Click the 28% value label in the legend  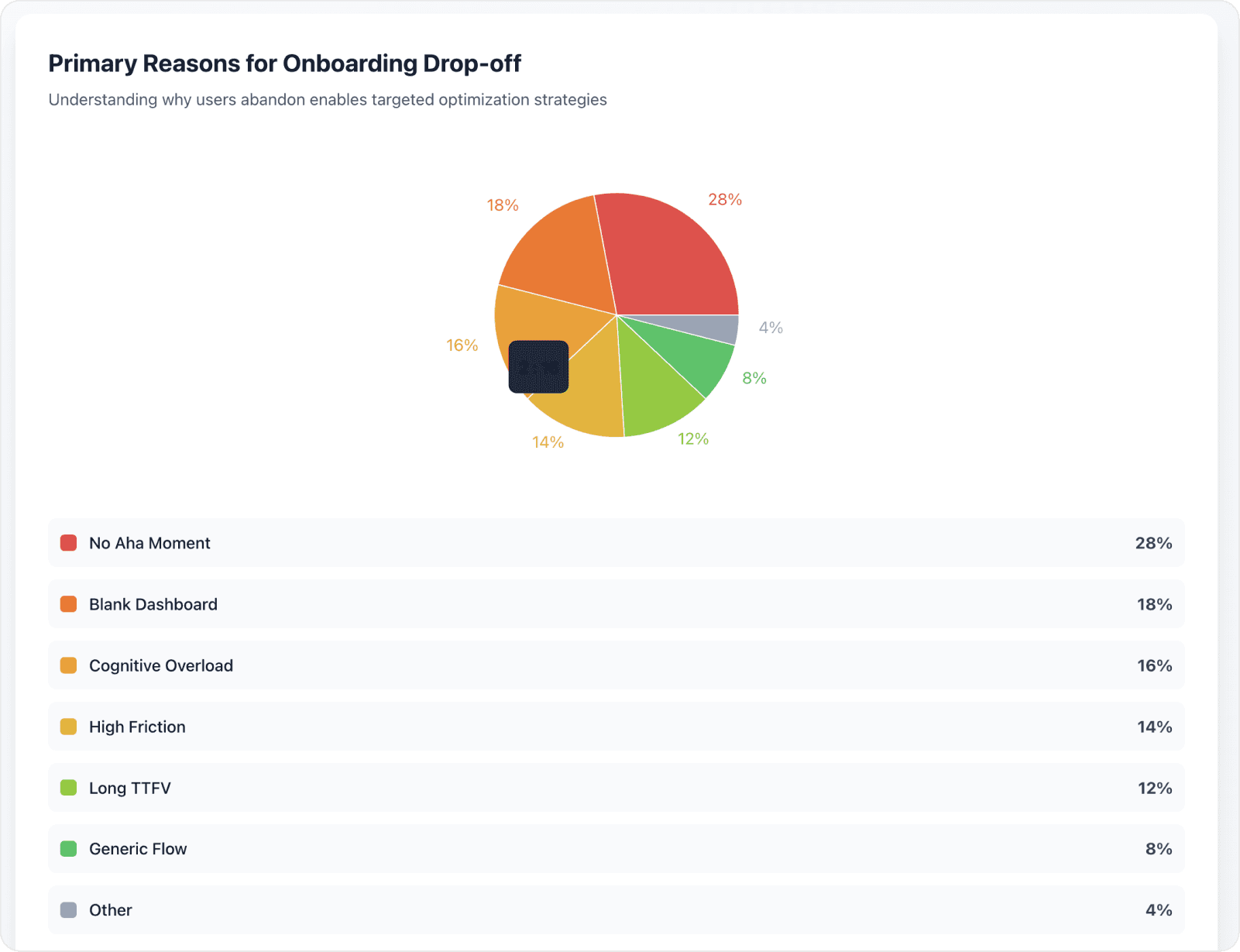pos(1152,543)
